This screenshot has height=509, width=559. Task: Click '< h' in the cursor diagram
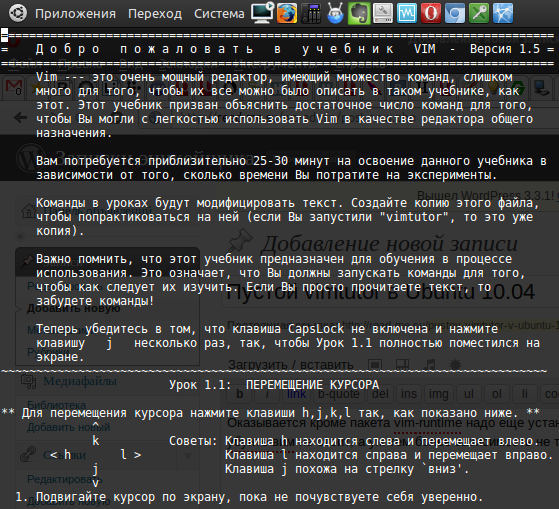(x=60, y=455)
